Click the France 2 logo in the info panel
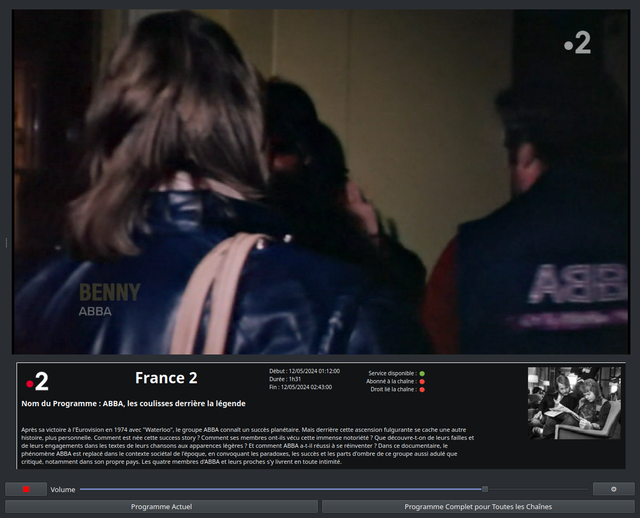The image size is (640, 518). 38,382
